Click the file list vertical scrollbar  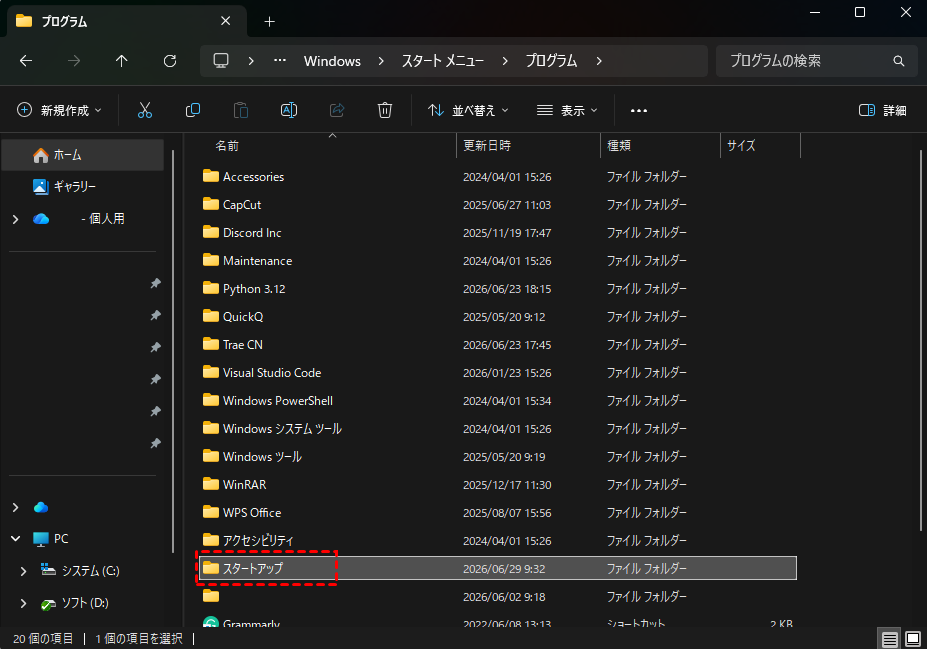pyautogui.click(x=921, y=340)
